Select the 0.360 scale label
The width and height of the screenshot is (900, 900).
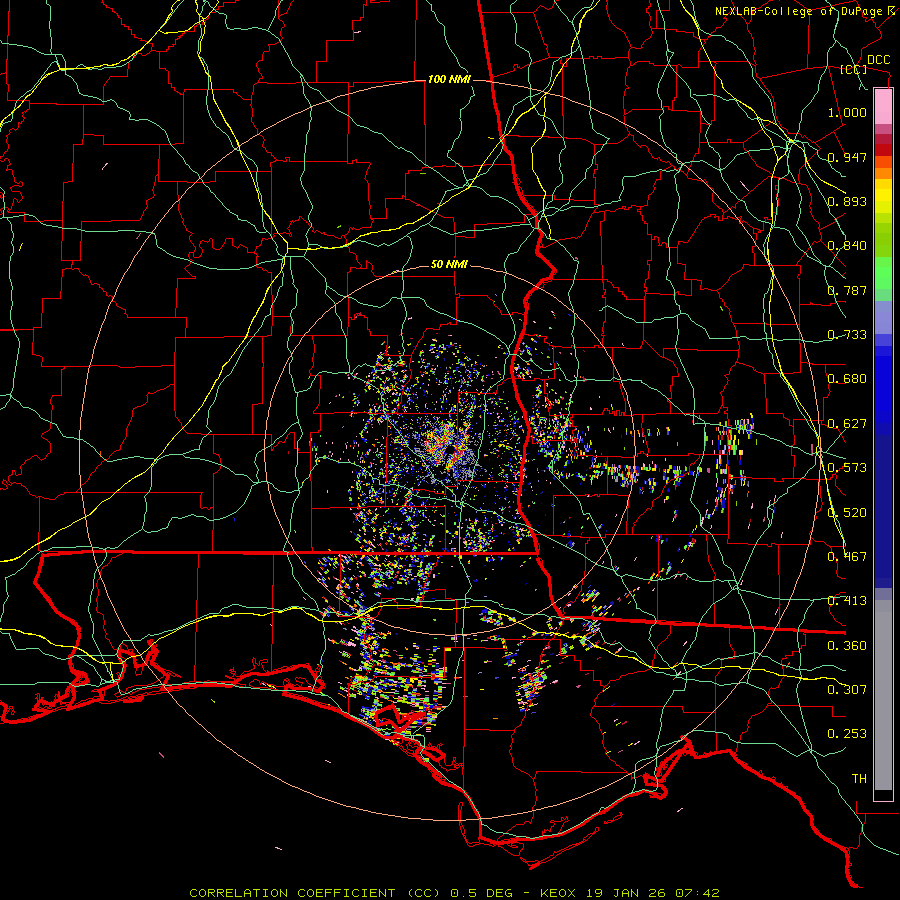click(847, 646)
